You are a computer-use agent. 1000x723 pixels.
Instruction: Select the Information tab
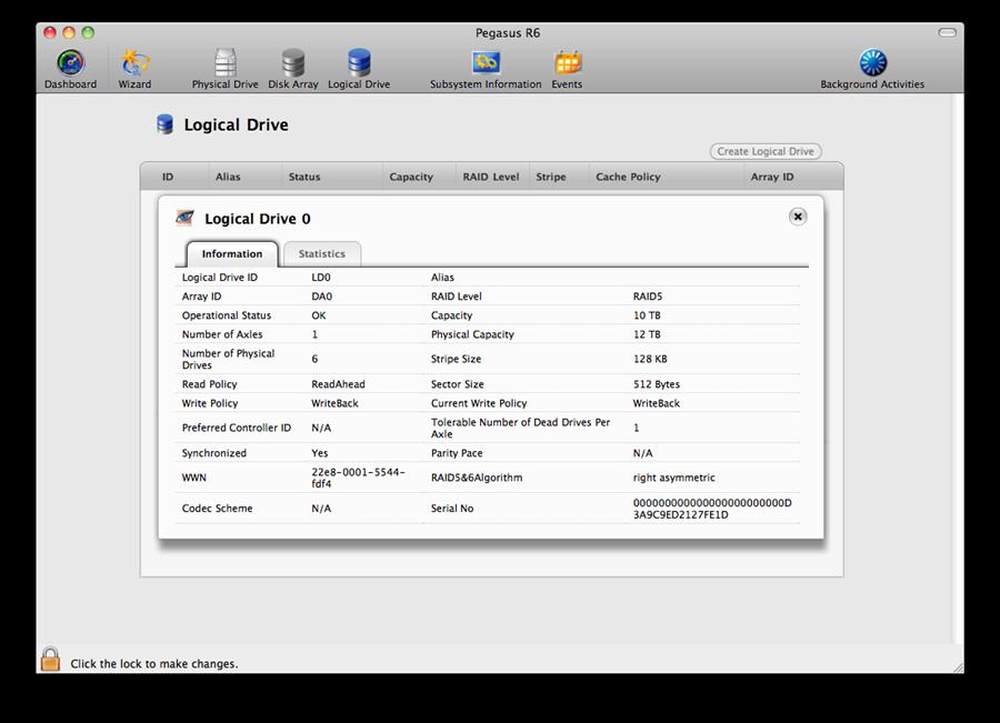pos(232,254)
